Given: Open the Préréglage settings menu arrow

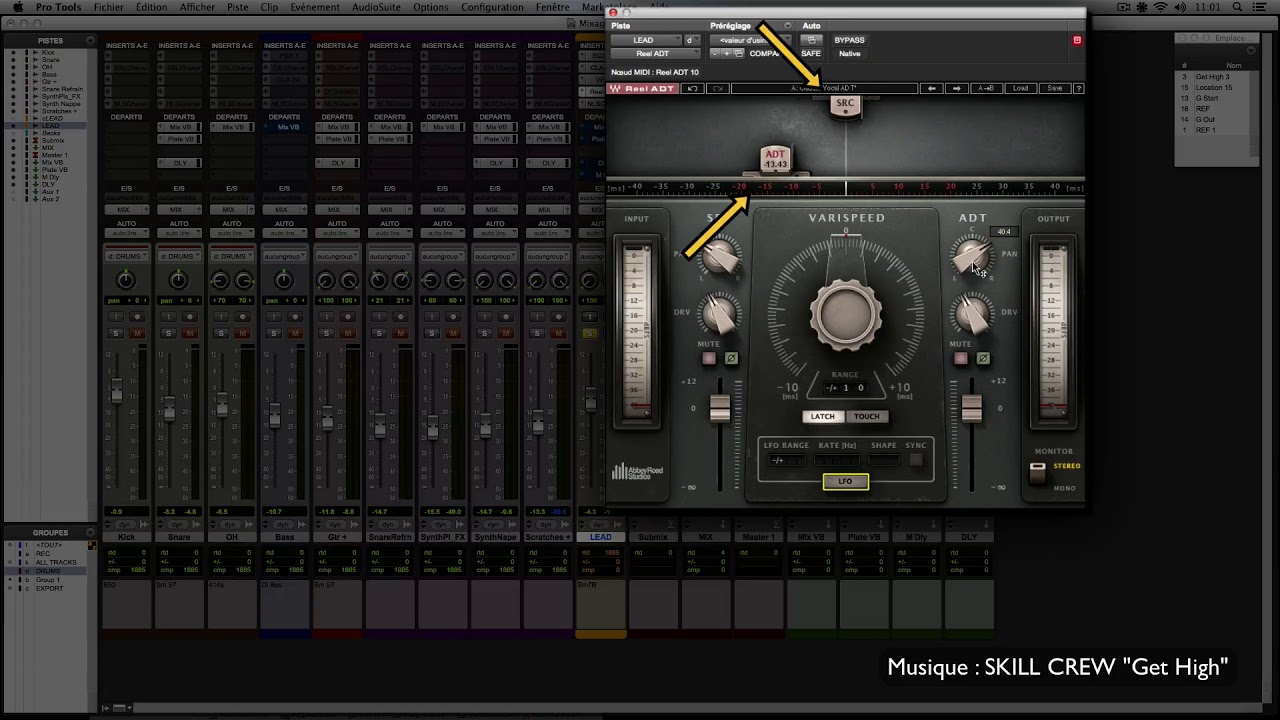Looking at the screenshot, I should tap(788, 26).
